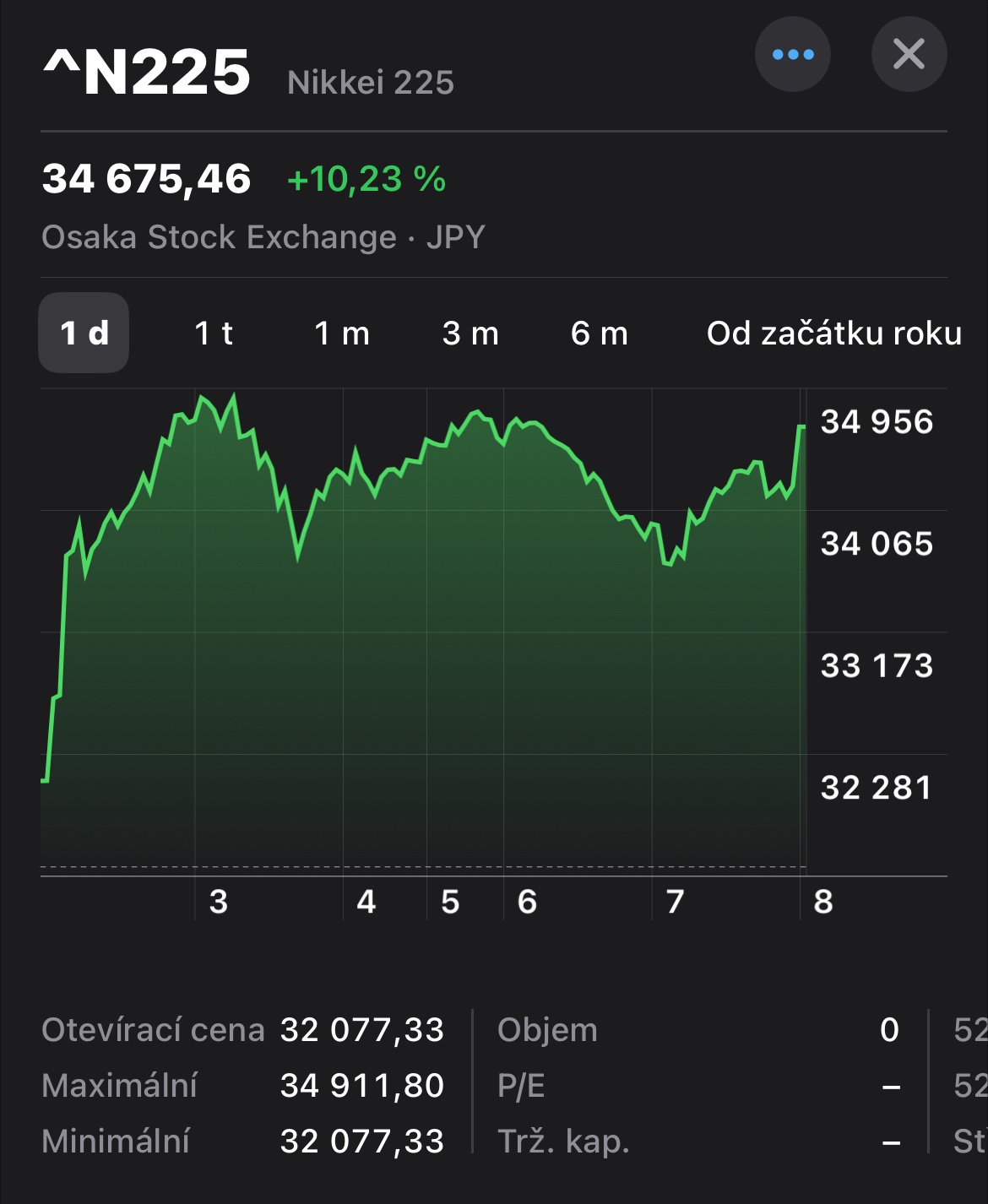Switch to the 1 t range
Viewport: 988px width, 1204px height.
pos(213,333)
